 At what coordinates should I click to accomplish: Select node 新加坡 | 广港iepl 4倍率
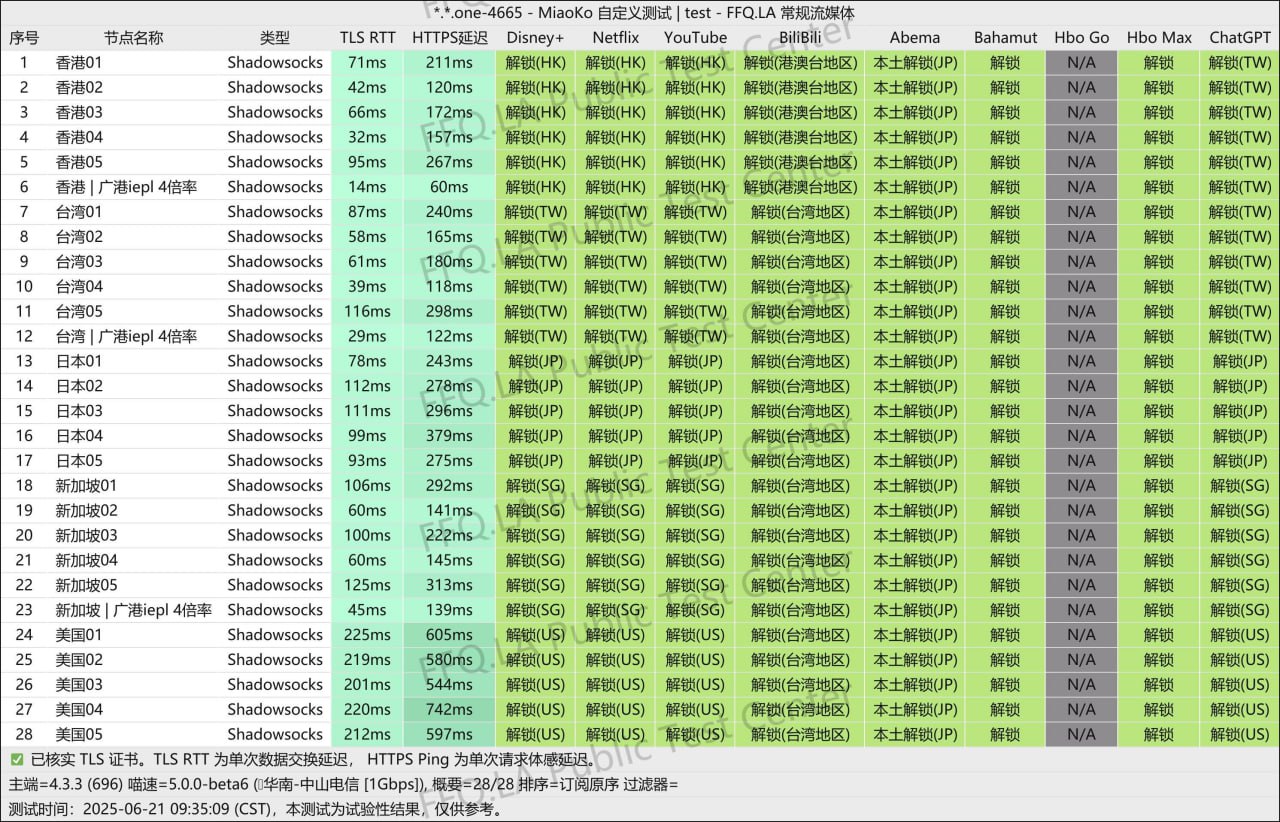pos(133,610)
